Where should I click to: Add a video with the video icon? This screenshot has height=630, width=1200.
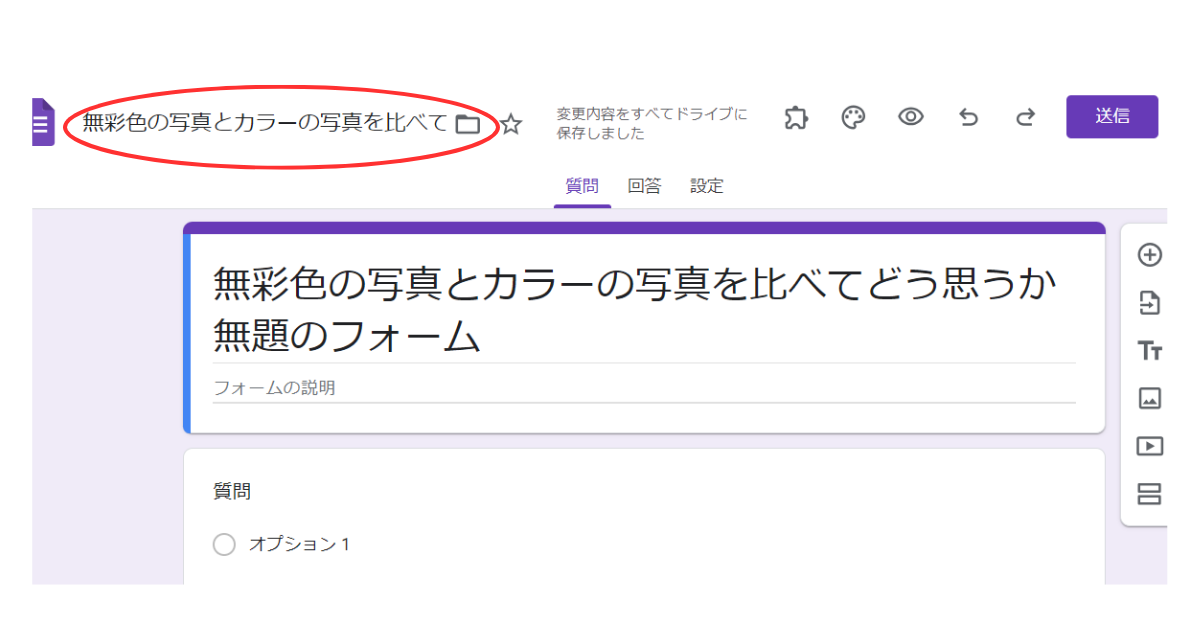[x=1148, y=444]
